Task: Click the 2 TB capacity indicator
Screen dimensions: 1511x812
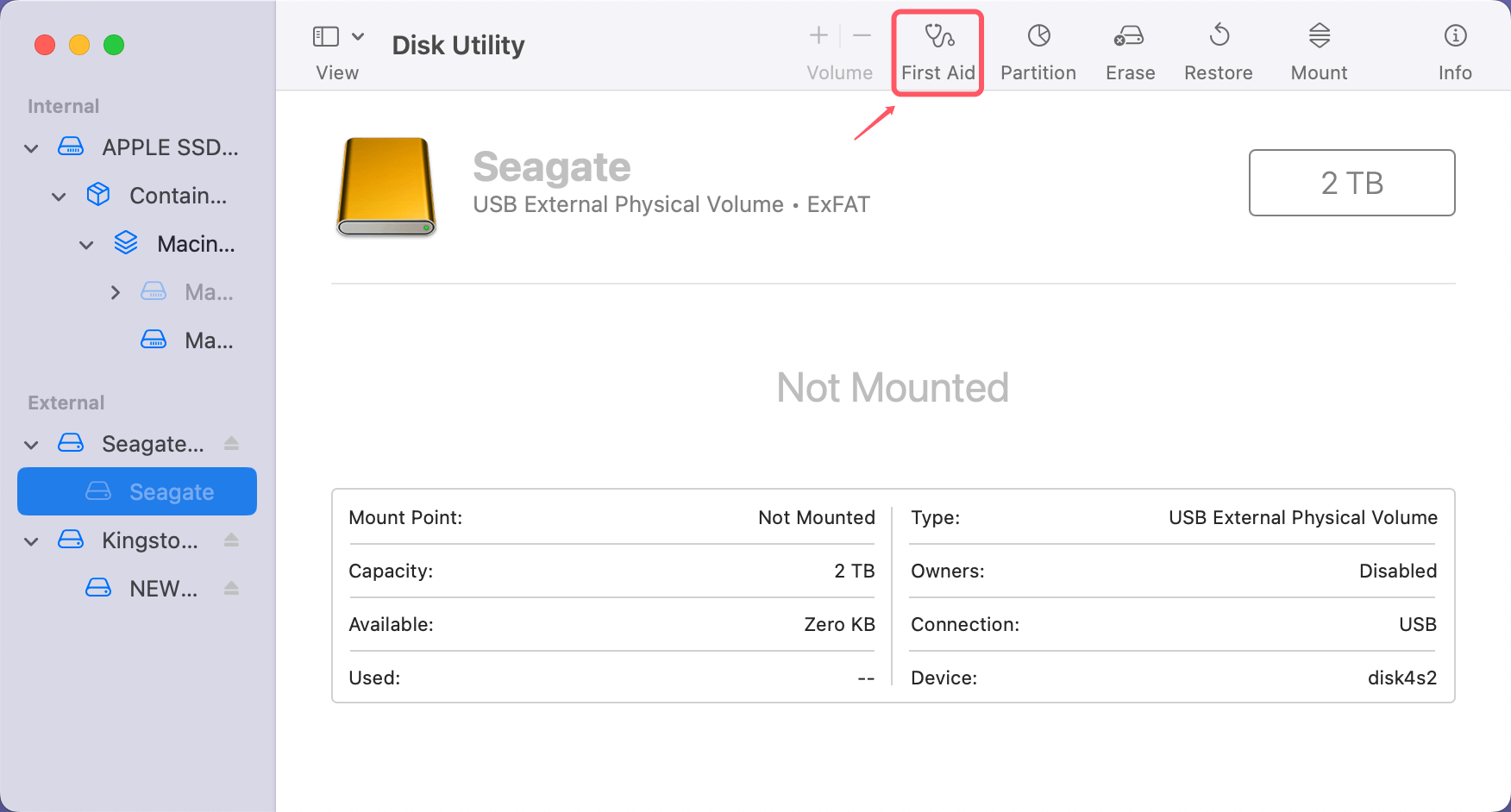Action: (x=1351, y=183)
